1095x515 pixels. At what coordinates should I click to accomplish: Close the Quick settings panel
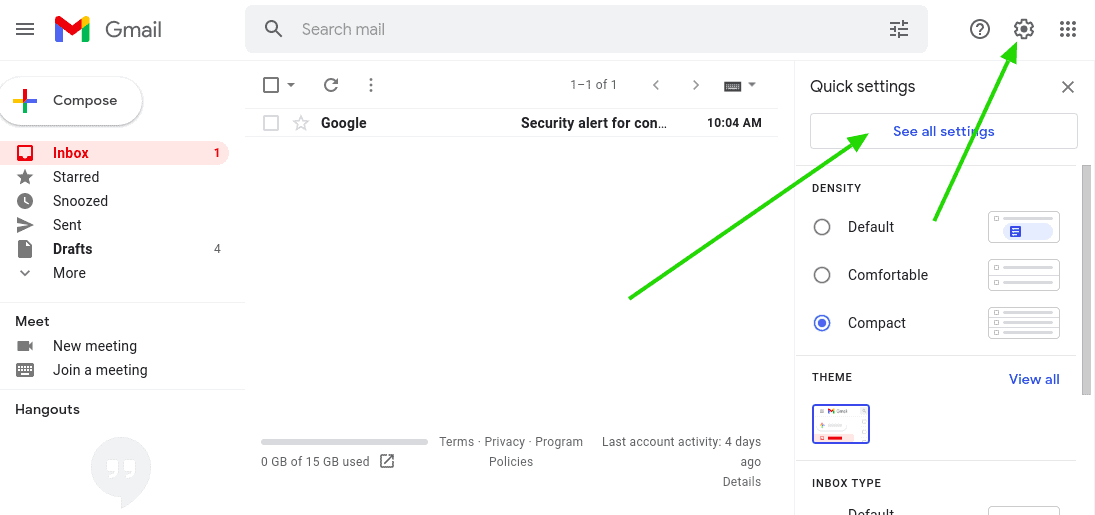click(1068, 87)
